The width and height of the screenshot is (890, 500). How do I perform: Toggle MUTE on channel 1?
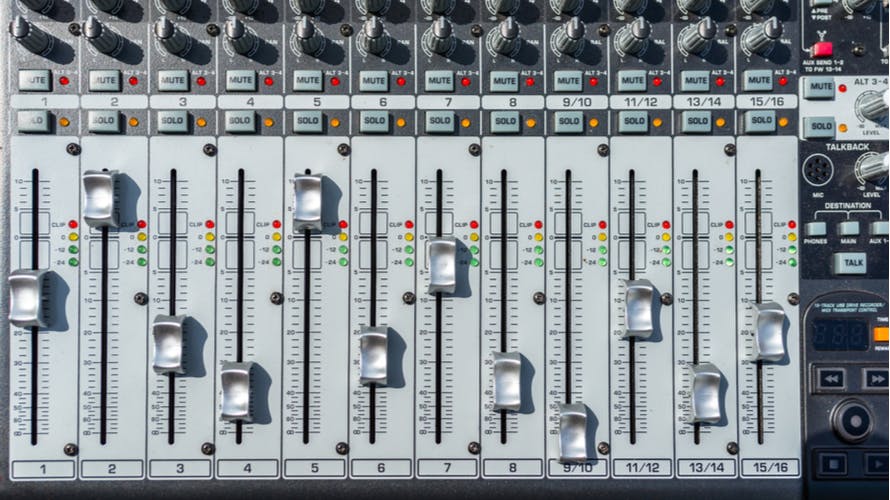coord(35,81)
